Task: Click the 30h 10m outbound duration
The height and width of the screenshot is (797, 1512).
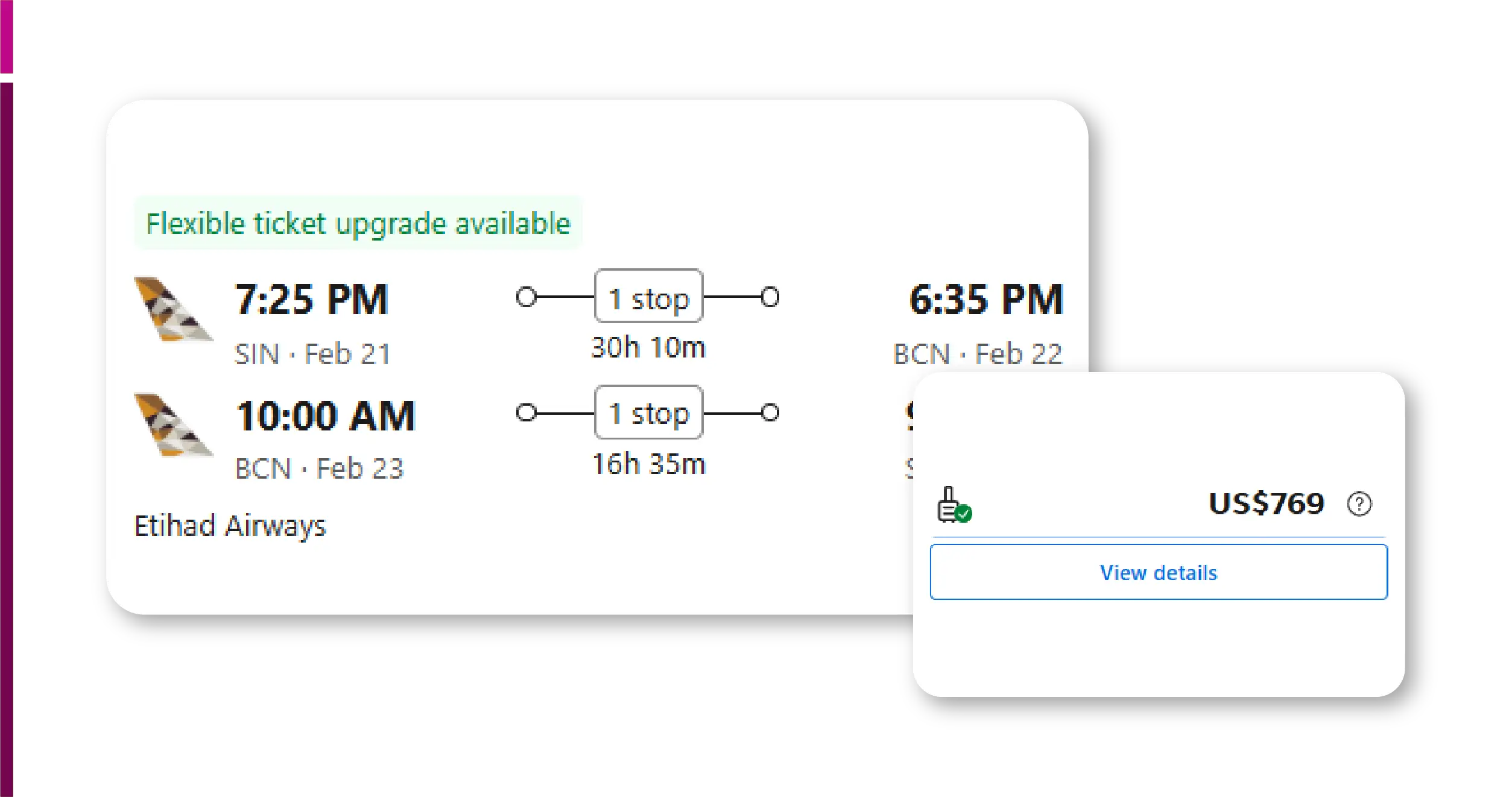Action: point(648,348)
